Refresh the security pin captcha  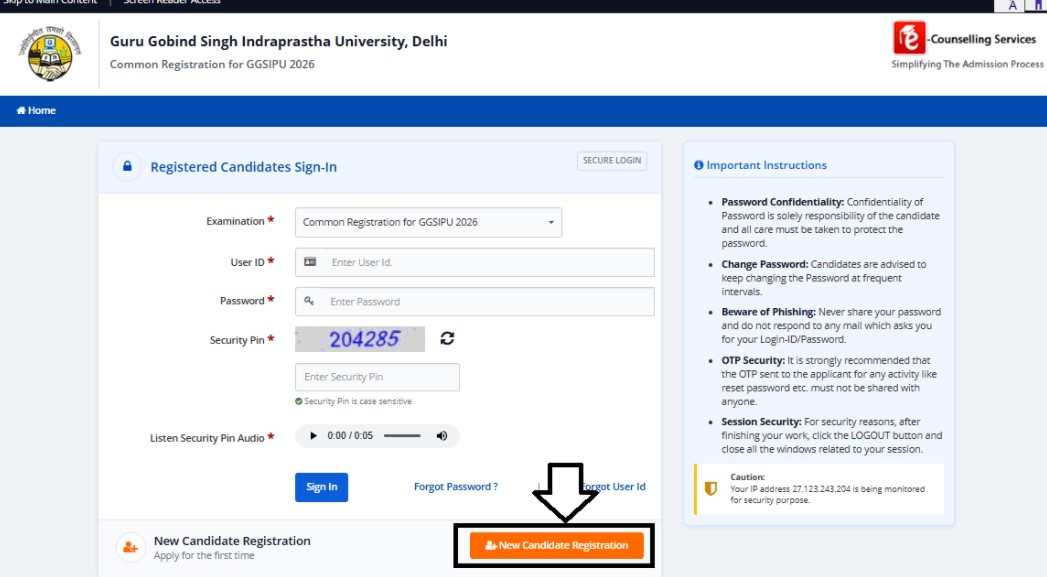point(447,339)
